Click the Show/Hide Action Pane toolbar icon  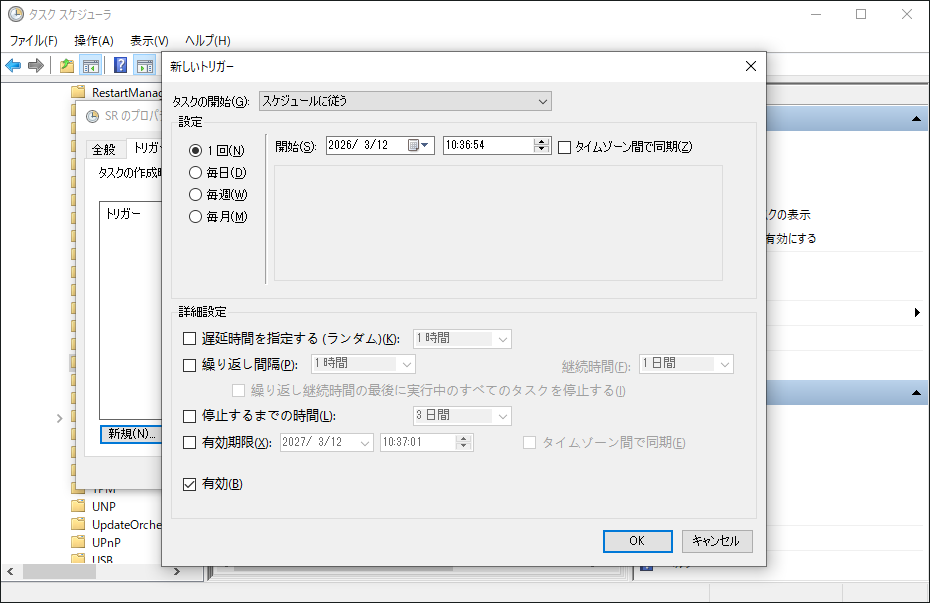click(x=145, y=65)
